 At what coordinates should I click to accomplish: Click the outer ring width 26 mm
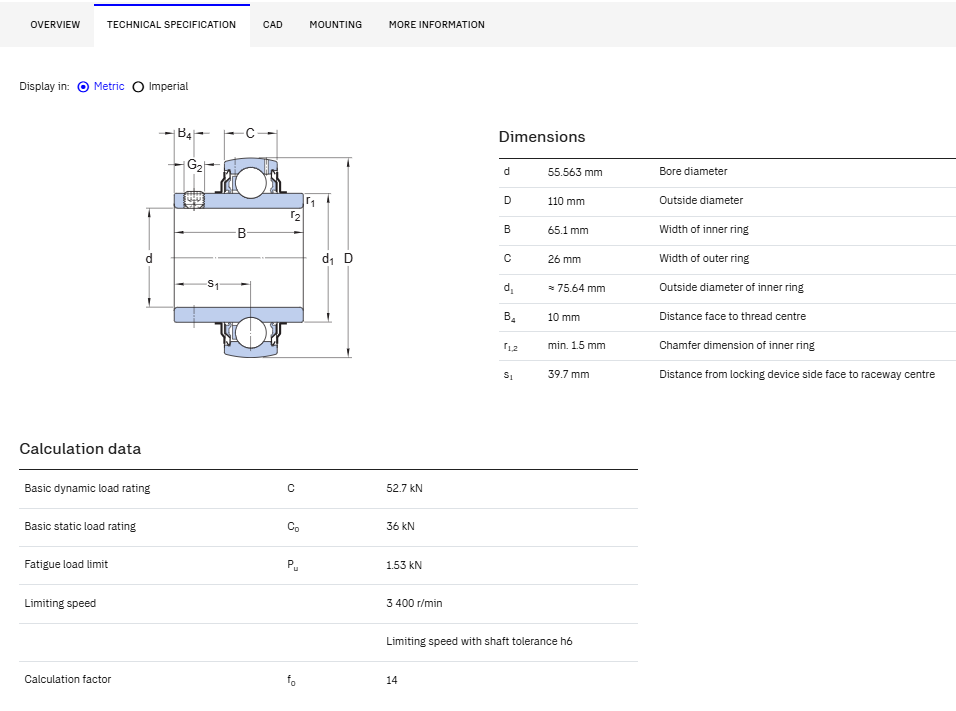point(564,259)
